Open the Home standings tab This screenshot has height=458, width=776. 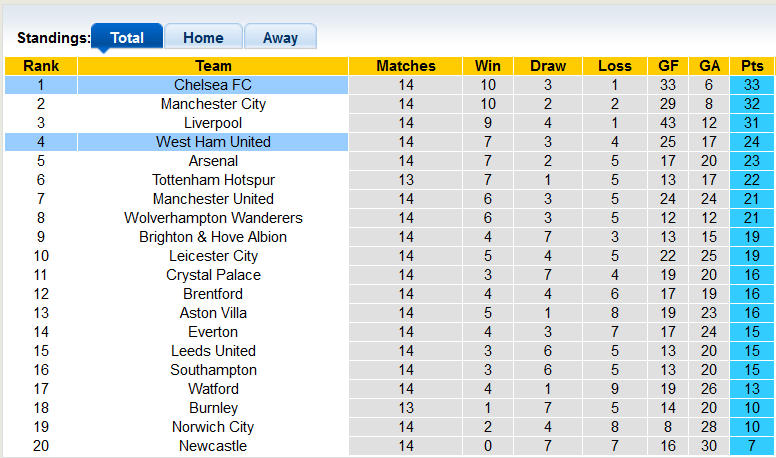click(x=203, y=38)
